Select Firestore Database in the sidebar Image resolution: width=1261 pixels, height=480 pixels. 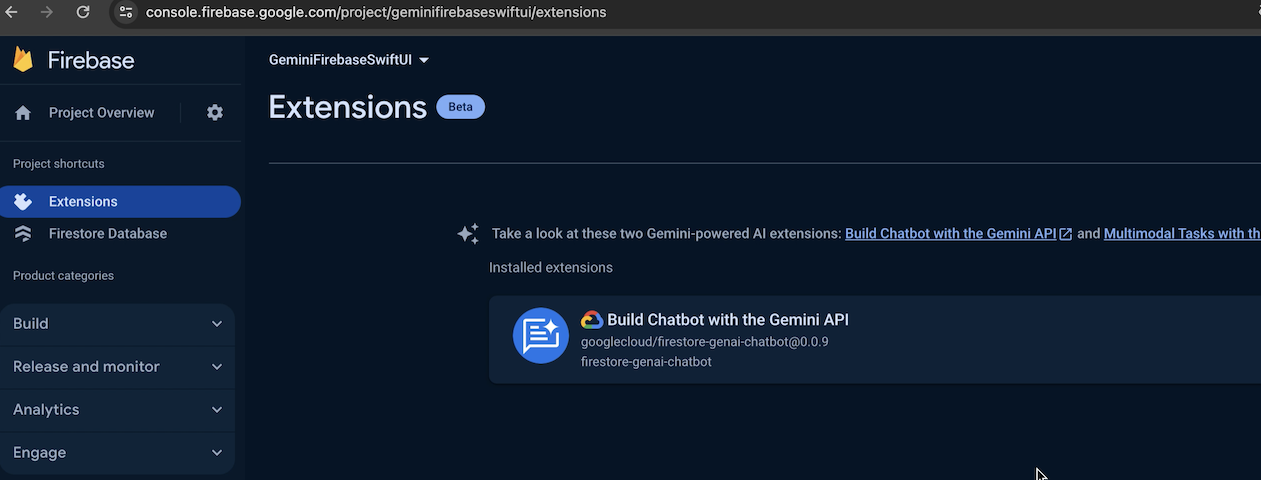[108, 234]
